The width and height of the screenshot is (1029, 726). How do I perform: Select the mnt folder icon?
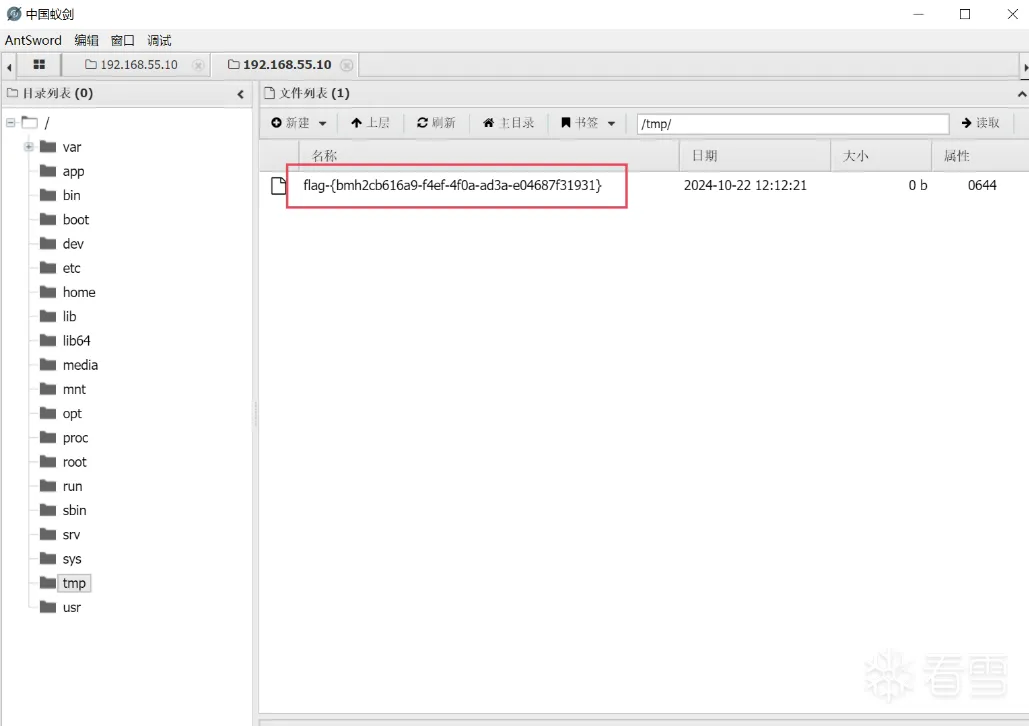48,389
